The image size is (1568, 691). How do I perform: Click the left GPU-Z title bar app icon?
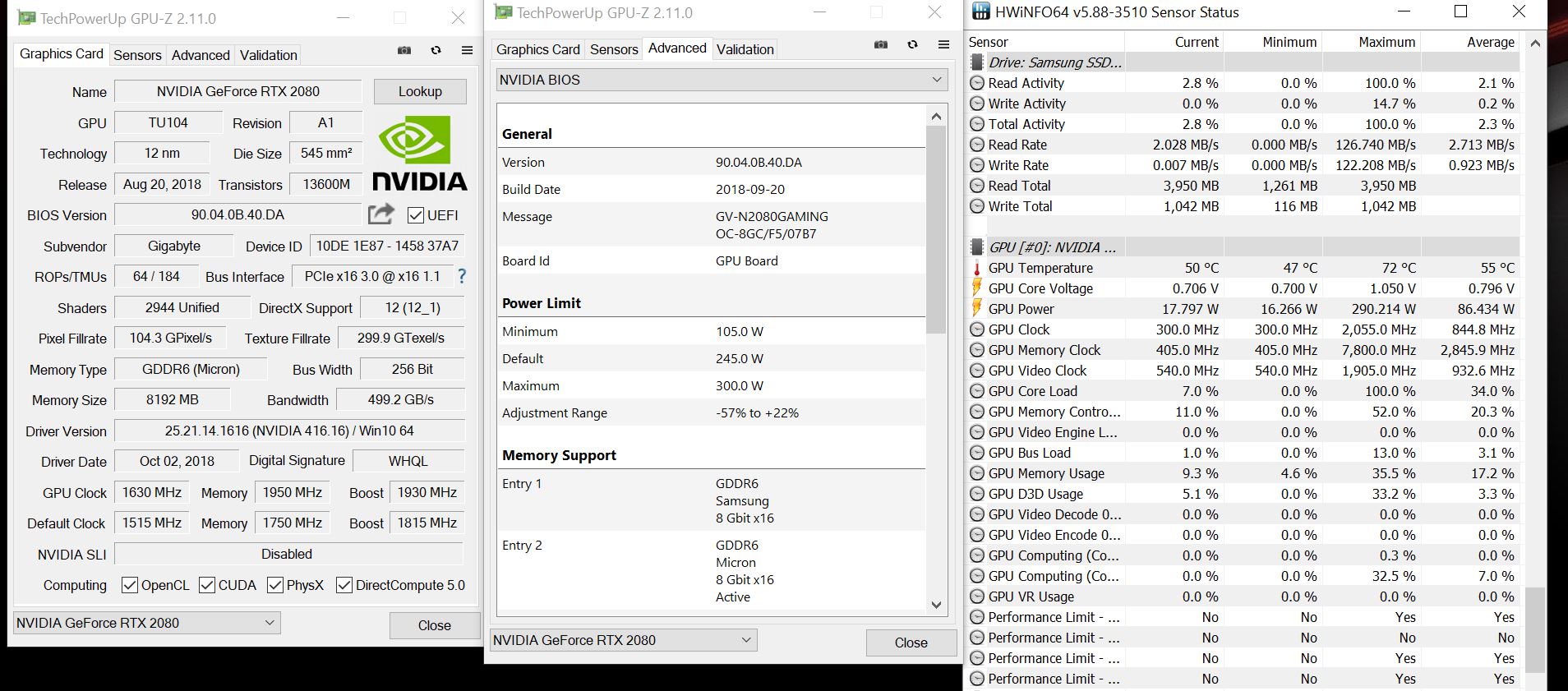[x=26, y=17]
